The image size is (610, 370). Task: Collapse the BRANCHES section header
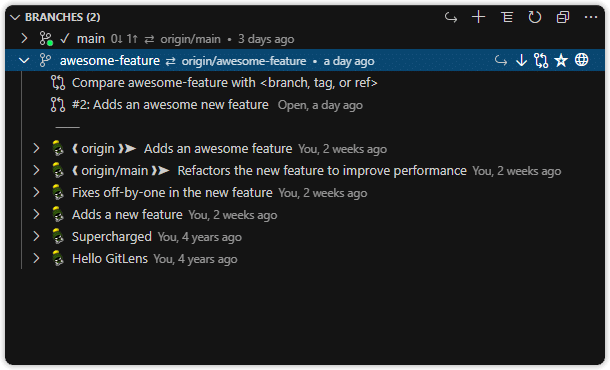point(15,17)
